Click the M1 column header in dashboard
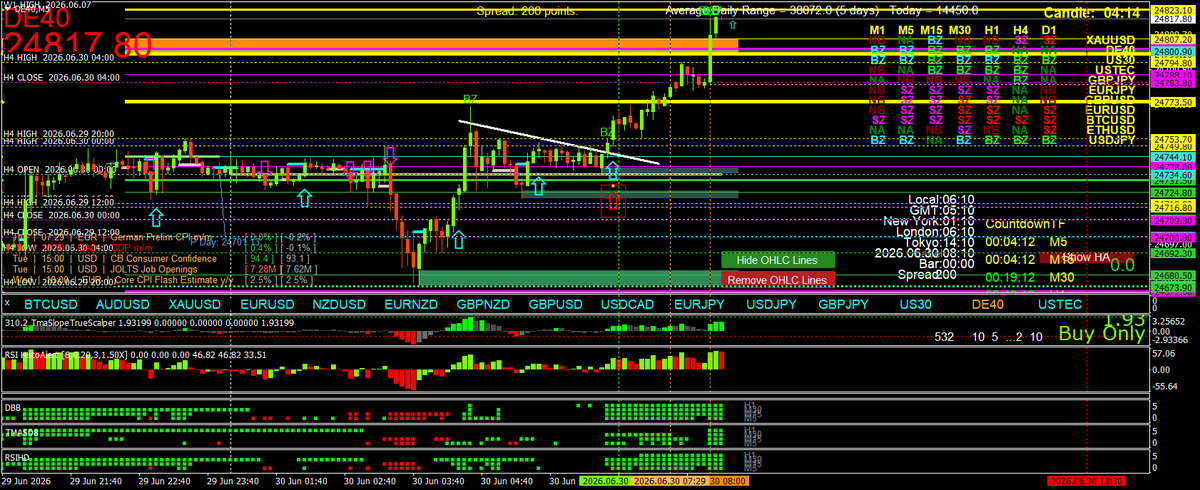The image size is (1200, 490). (x=877, y=31)
